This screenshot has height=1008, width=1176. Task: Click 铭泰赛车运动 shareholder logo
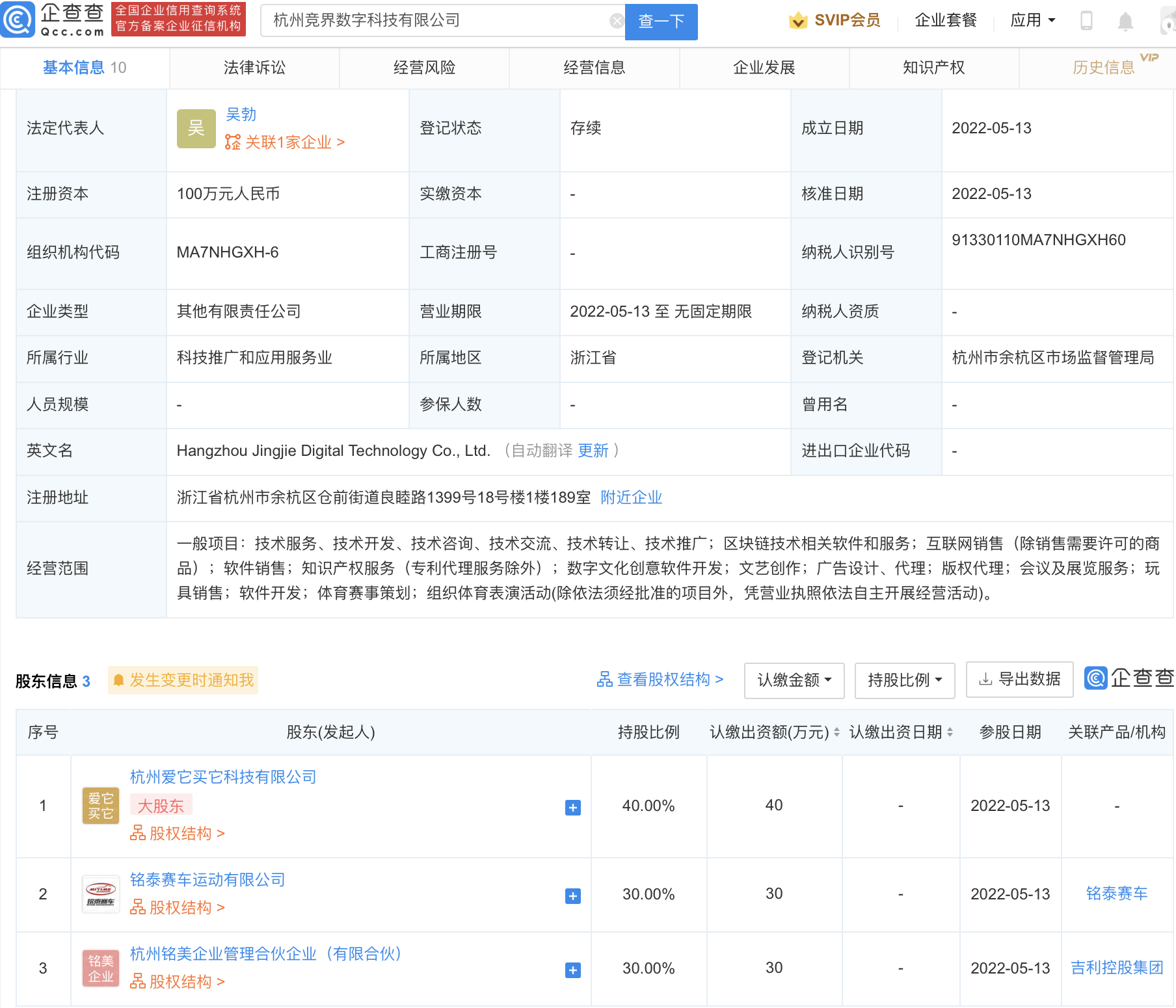point(101,894)
